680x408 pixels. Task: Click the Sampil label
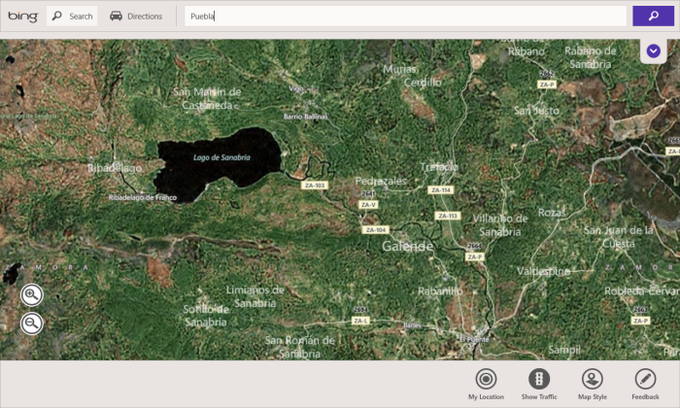point(564,349)
